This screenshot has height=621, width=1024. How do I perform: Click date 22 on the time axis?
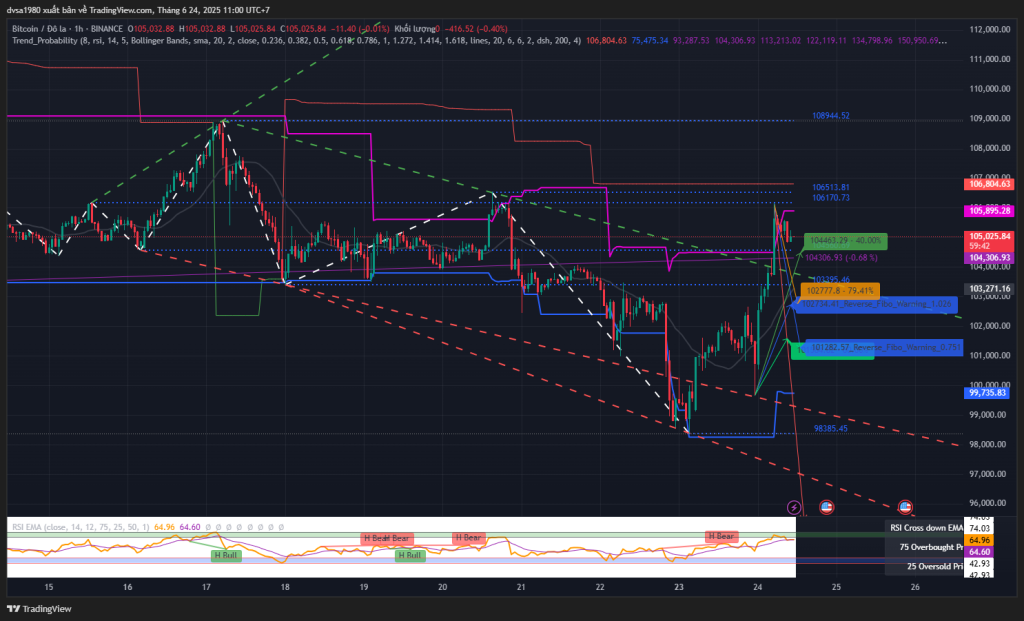[x=600, y=587]
